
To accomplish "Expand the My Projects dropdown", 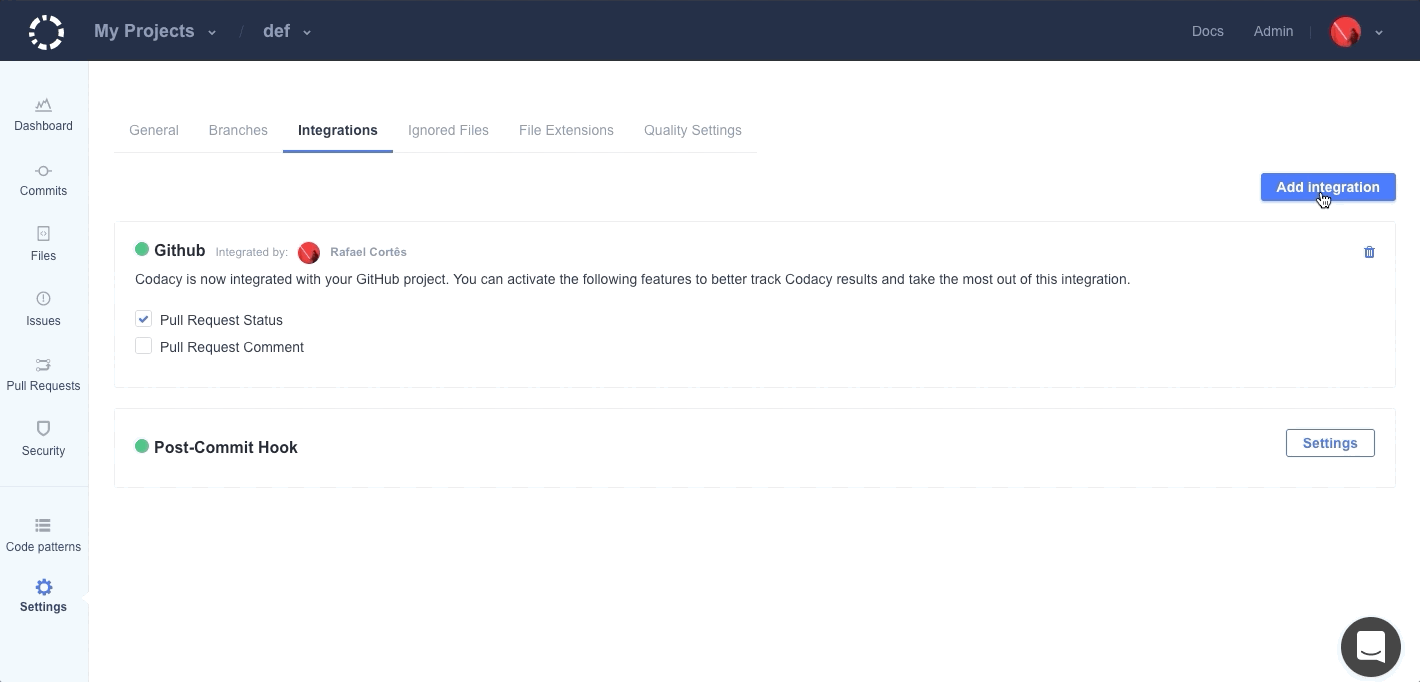I will (155, 31).
